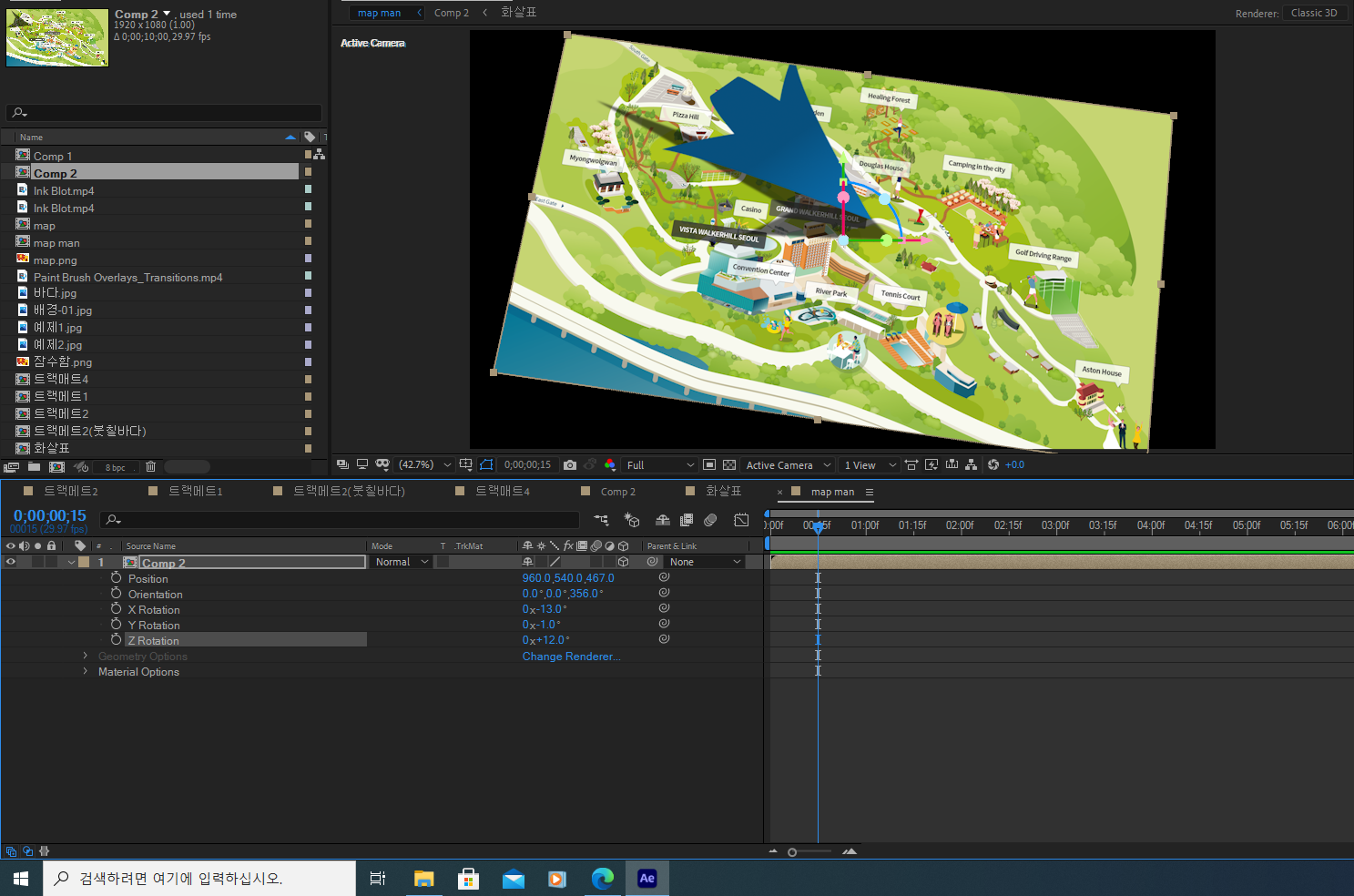Delete selected project item with trash icon

[x=151, y=467]
